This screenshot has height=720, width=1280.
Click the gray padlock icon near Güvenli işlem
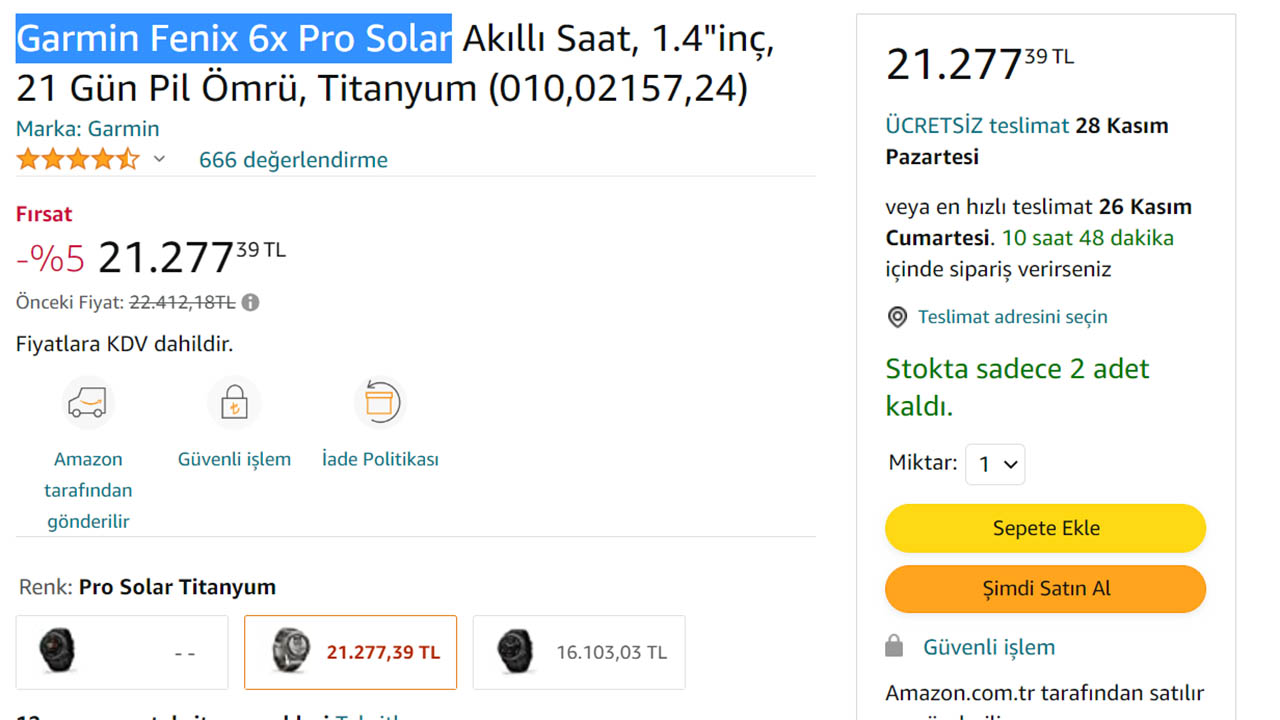895,647
